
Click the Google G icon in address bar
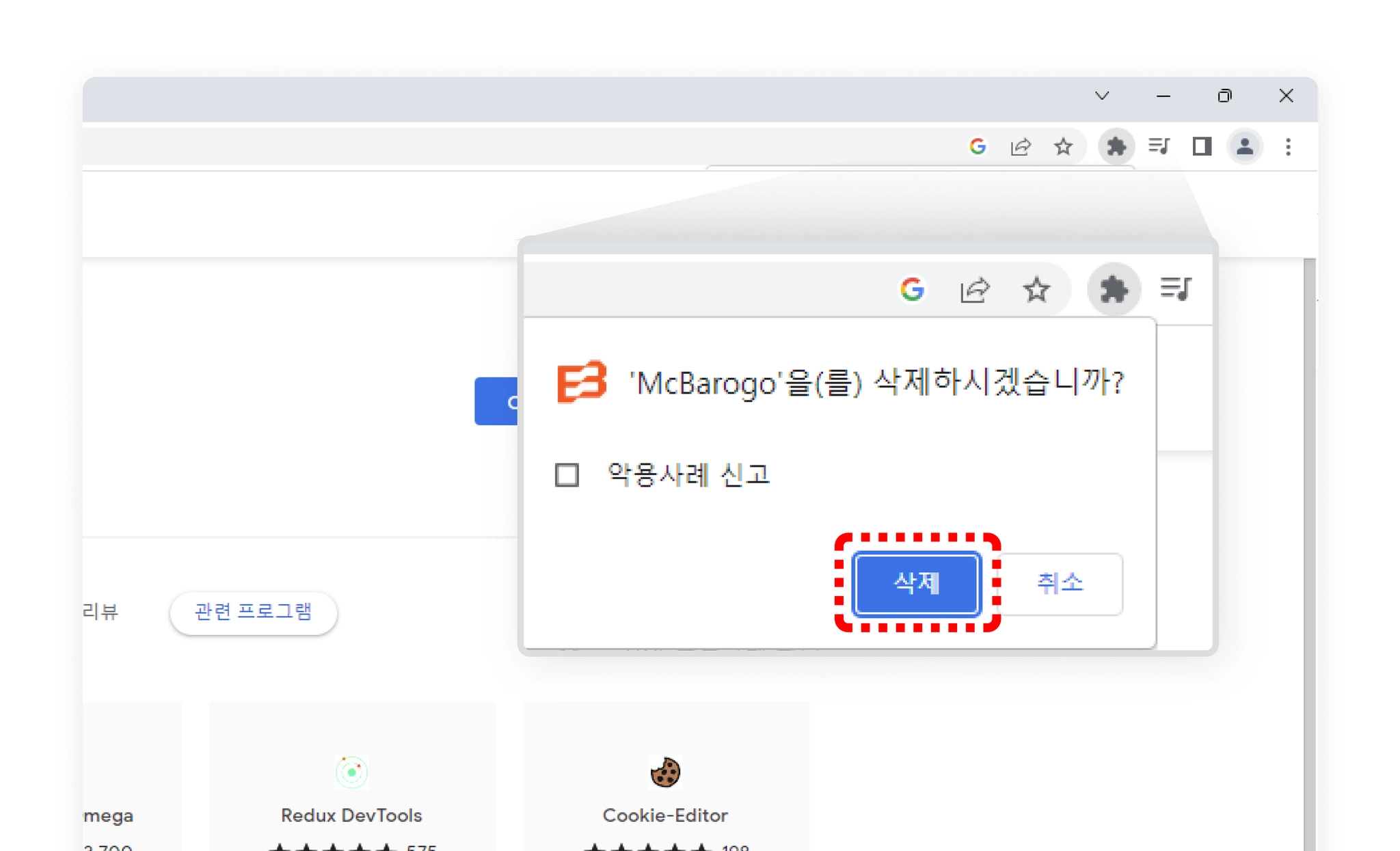tap(978, 146)
